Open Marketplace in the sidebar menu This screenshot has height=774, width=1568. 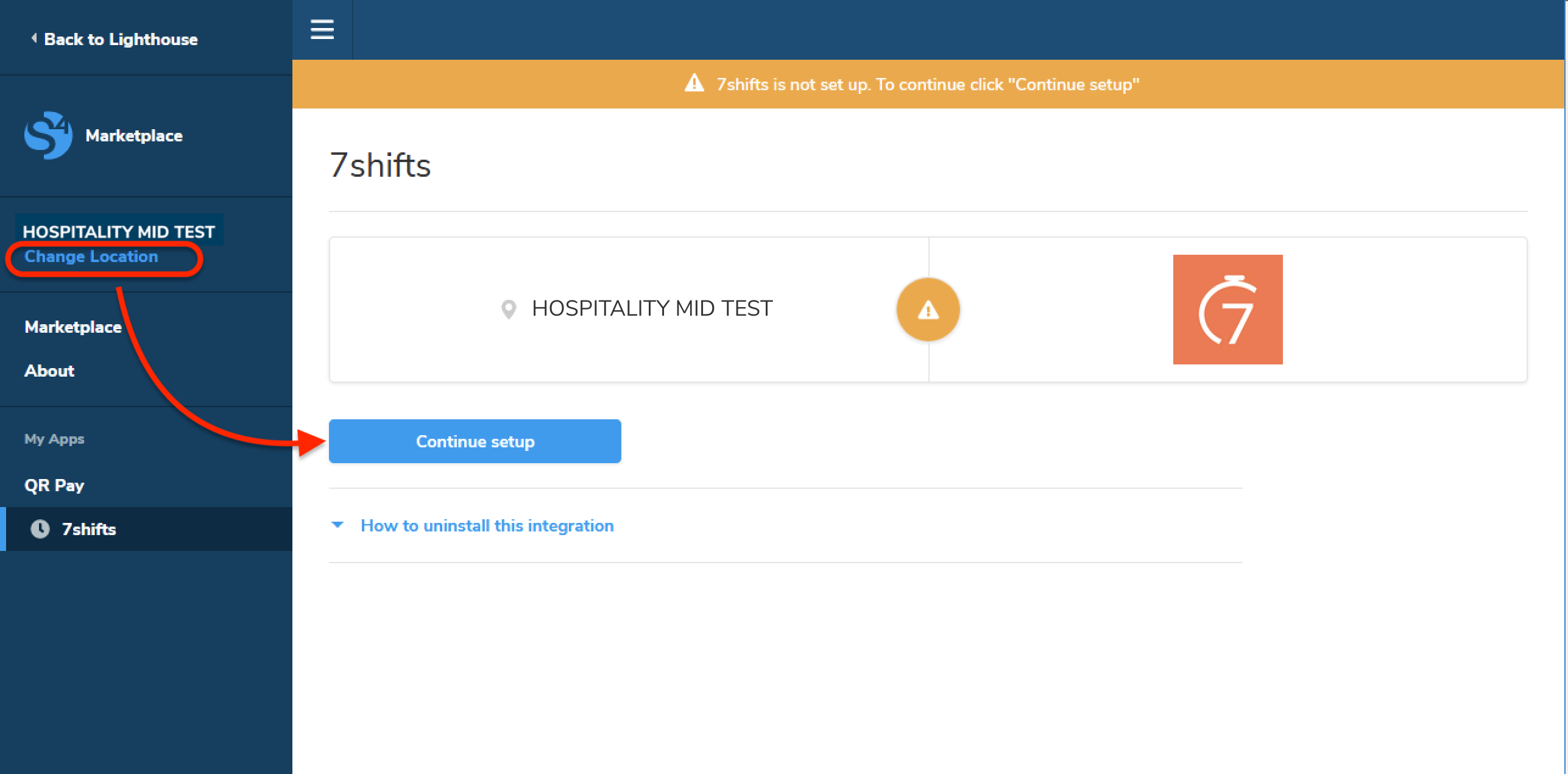click(x=73, y=327)
